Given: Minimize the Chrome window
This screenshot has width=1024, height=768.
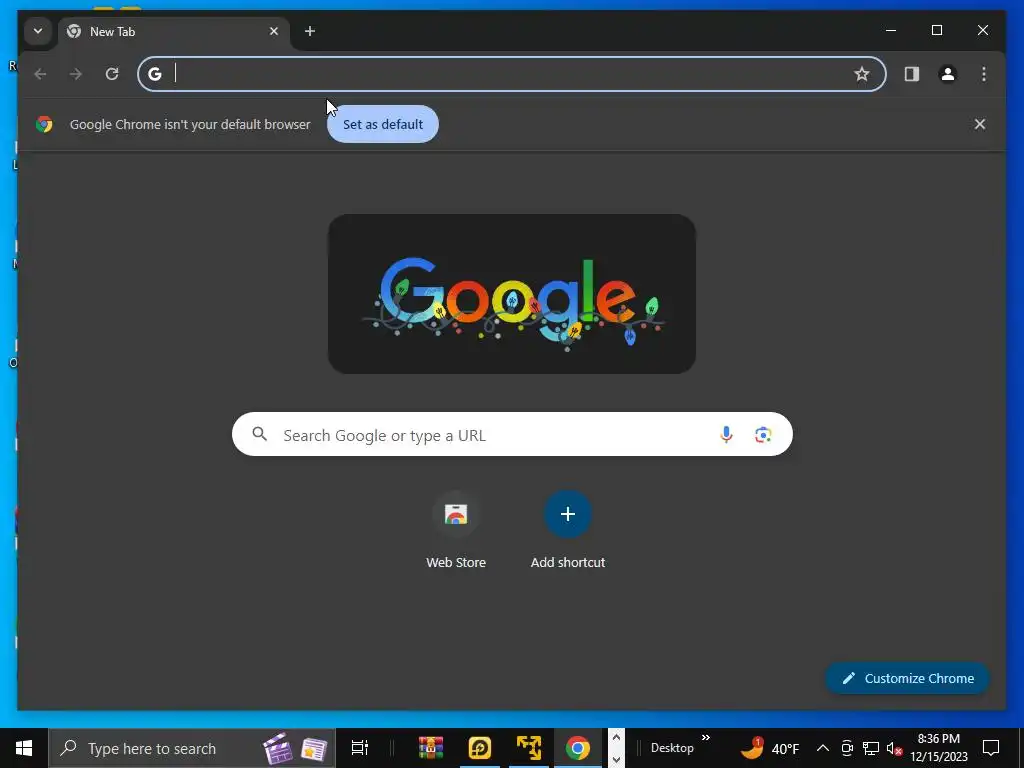Looking at the screenshot, I should [x=891, y=30].
